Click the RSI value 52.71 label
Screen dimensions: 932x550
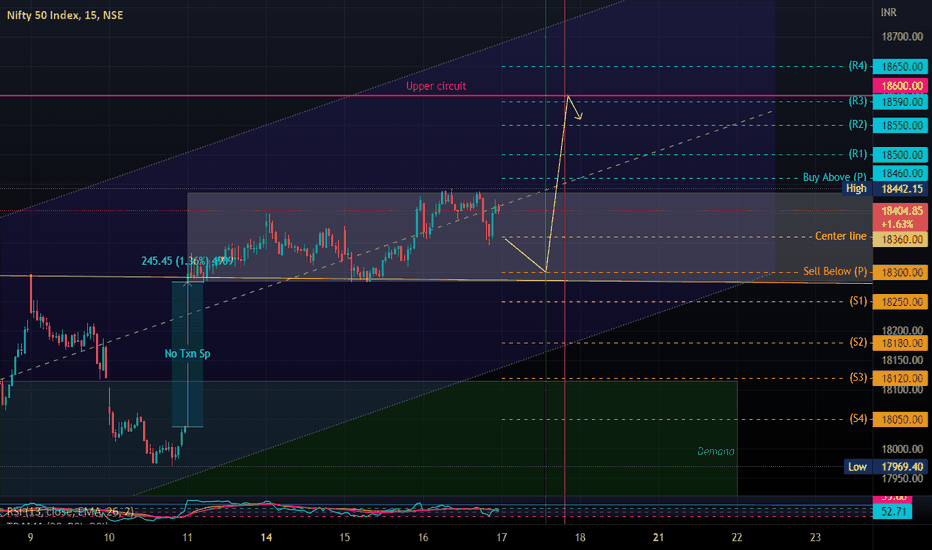(892, 511)
